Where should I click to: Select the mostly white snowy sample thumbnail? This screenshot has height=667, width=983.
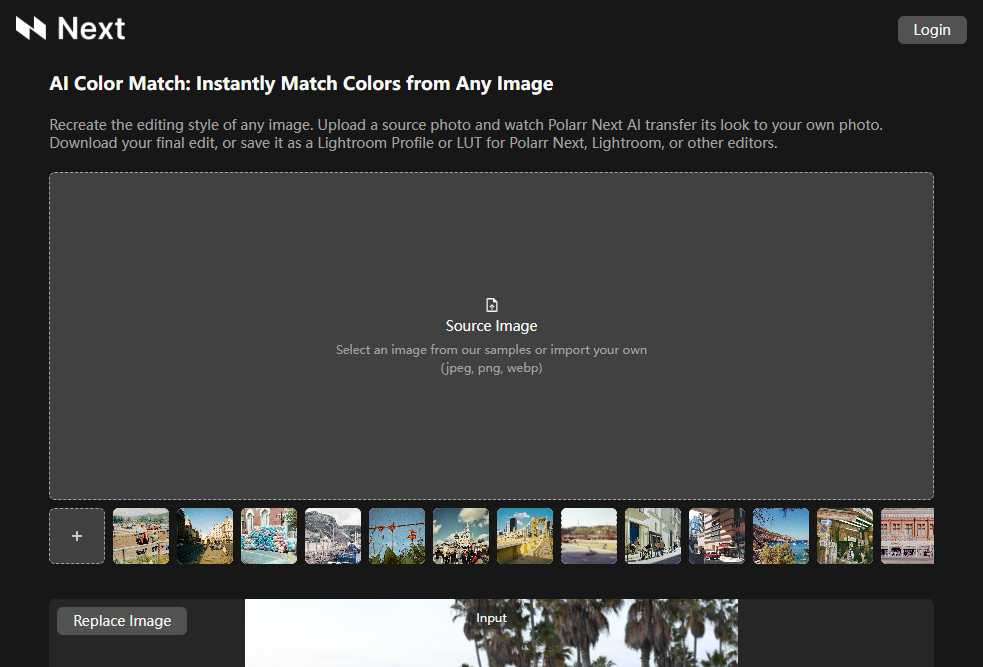tap(589, 536)
